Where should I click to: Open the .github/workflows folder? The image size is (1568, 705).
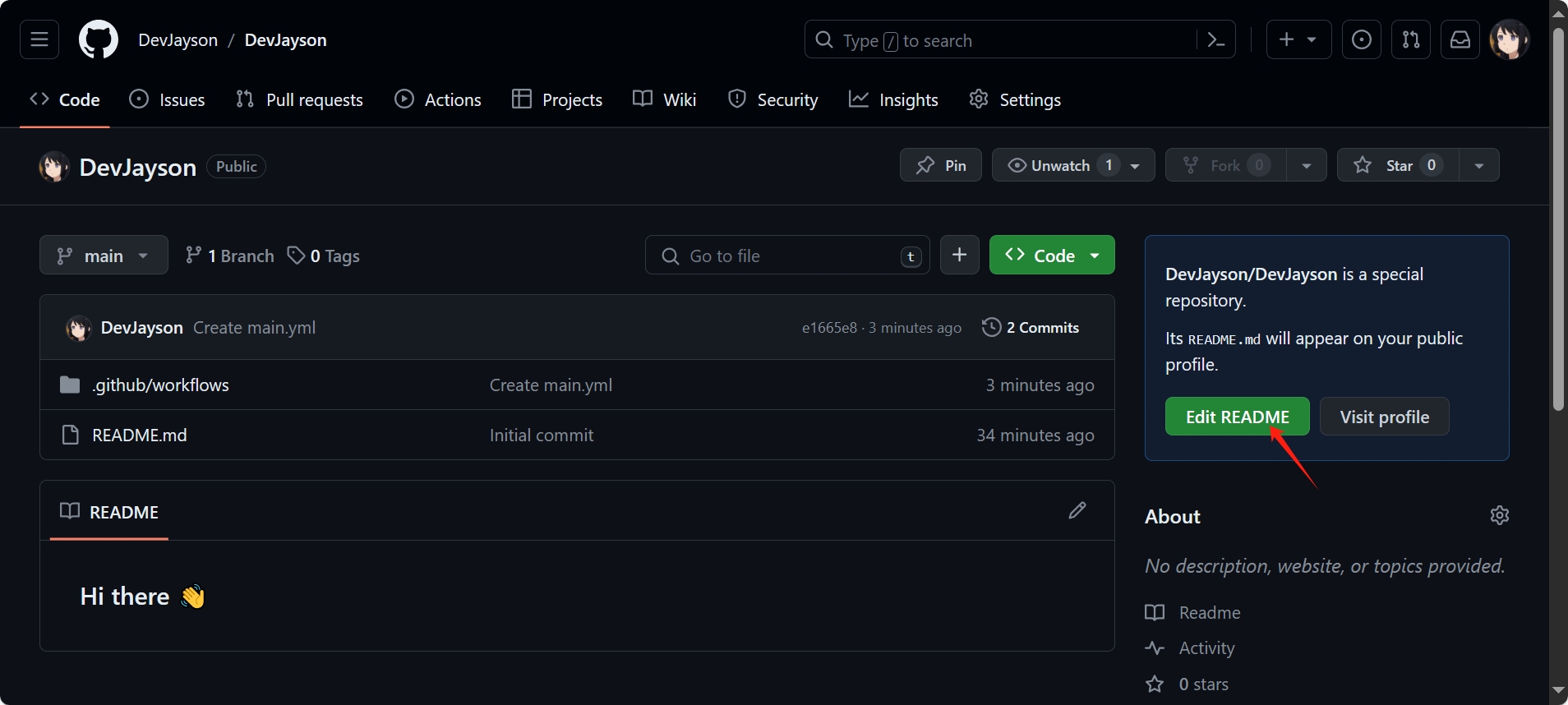(x=160, y=385)
